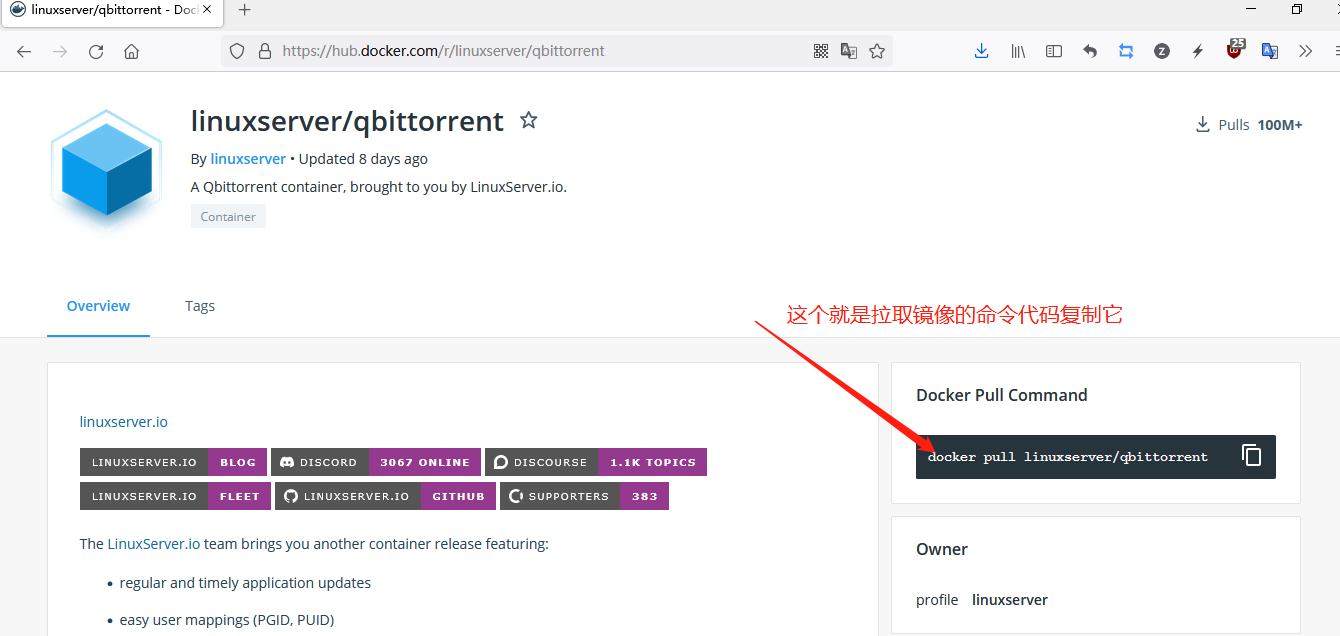Open the LinuxServer.io team text link
Screen dimensions: 1340x636
point(154,544)
